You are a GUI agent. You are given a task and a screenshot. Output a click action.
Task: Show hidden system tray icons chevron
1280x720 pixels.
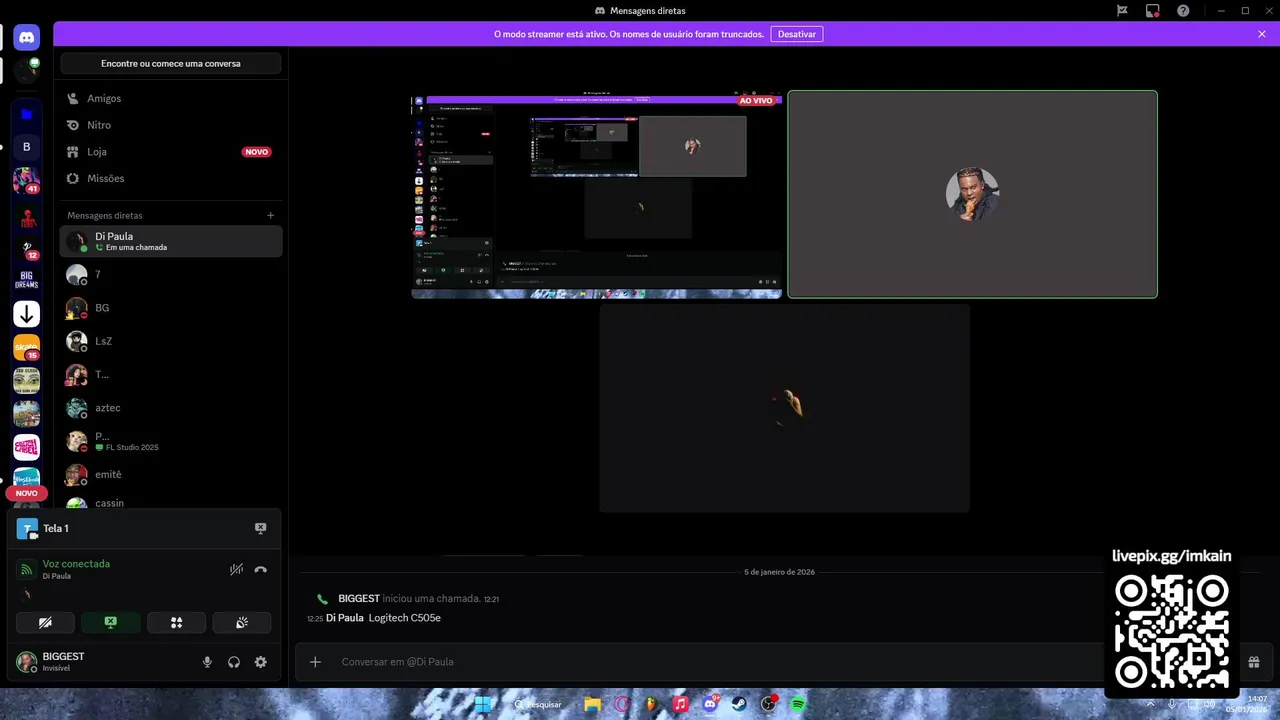[x=1150, y=704]
